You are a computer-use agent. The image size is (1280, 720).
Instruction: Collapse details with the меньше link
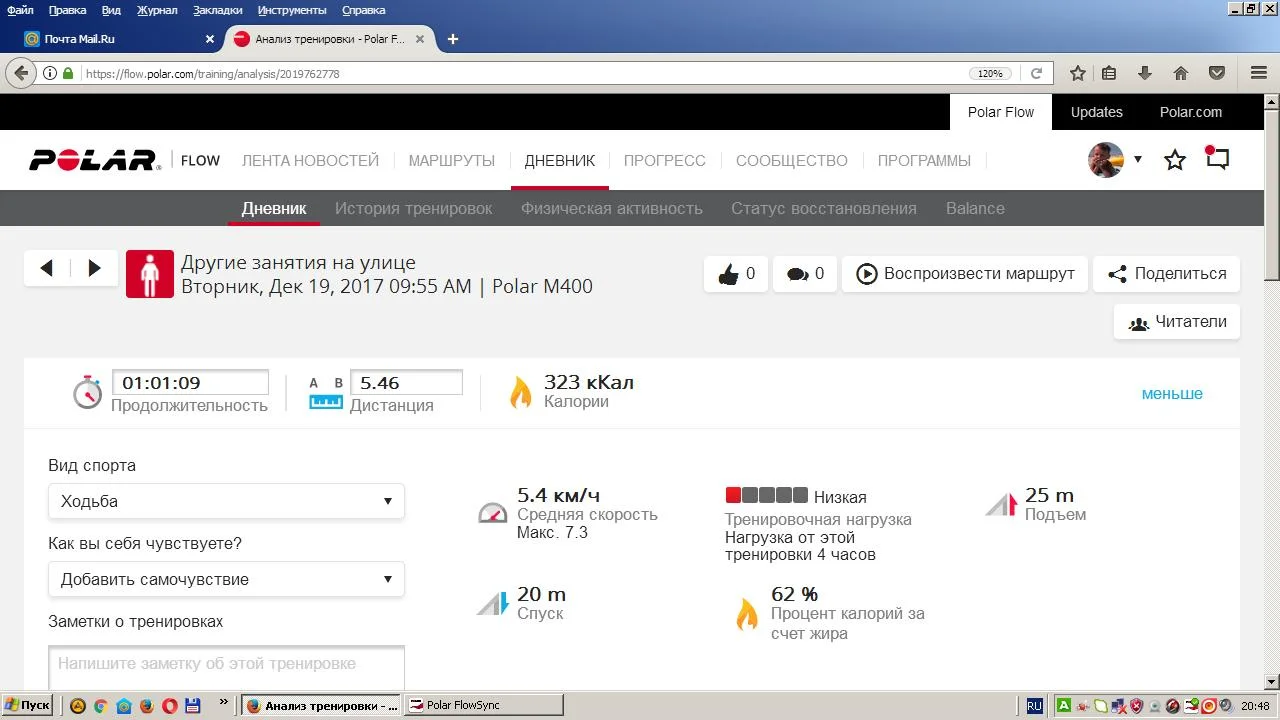pos(1172,393)
